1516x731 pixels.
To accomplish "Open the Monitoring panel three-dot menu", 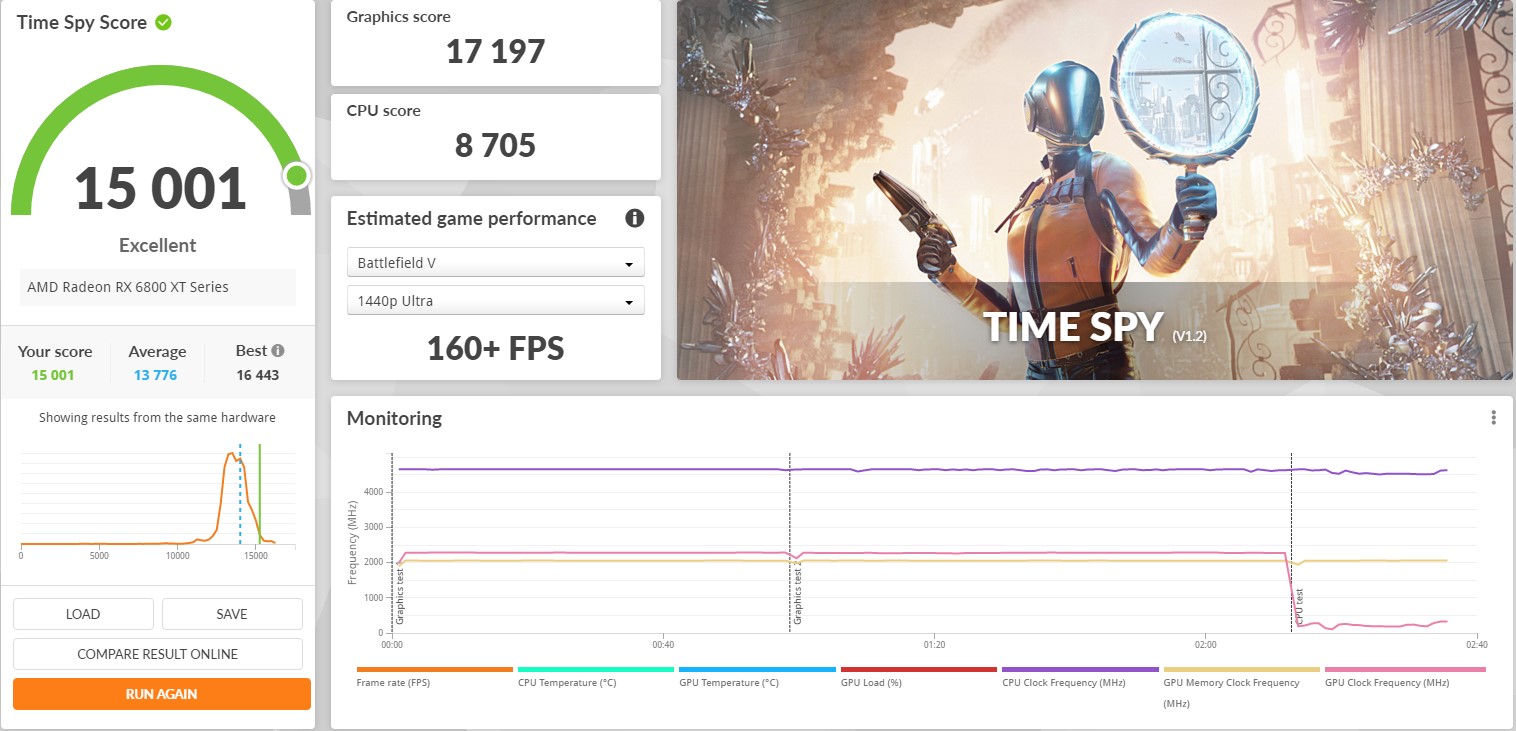I will coord(1494,417).
